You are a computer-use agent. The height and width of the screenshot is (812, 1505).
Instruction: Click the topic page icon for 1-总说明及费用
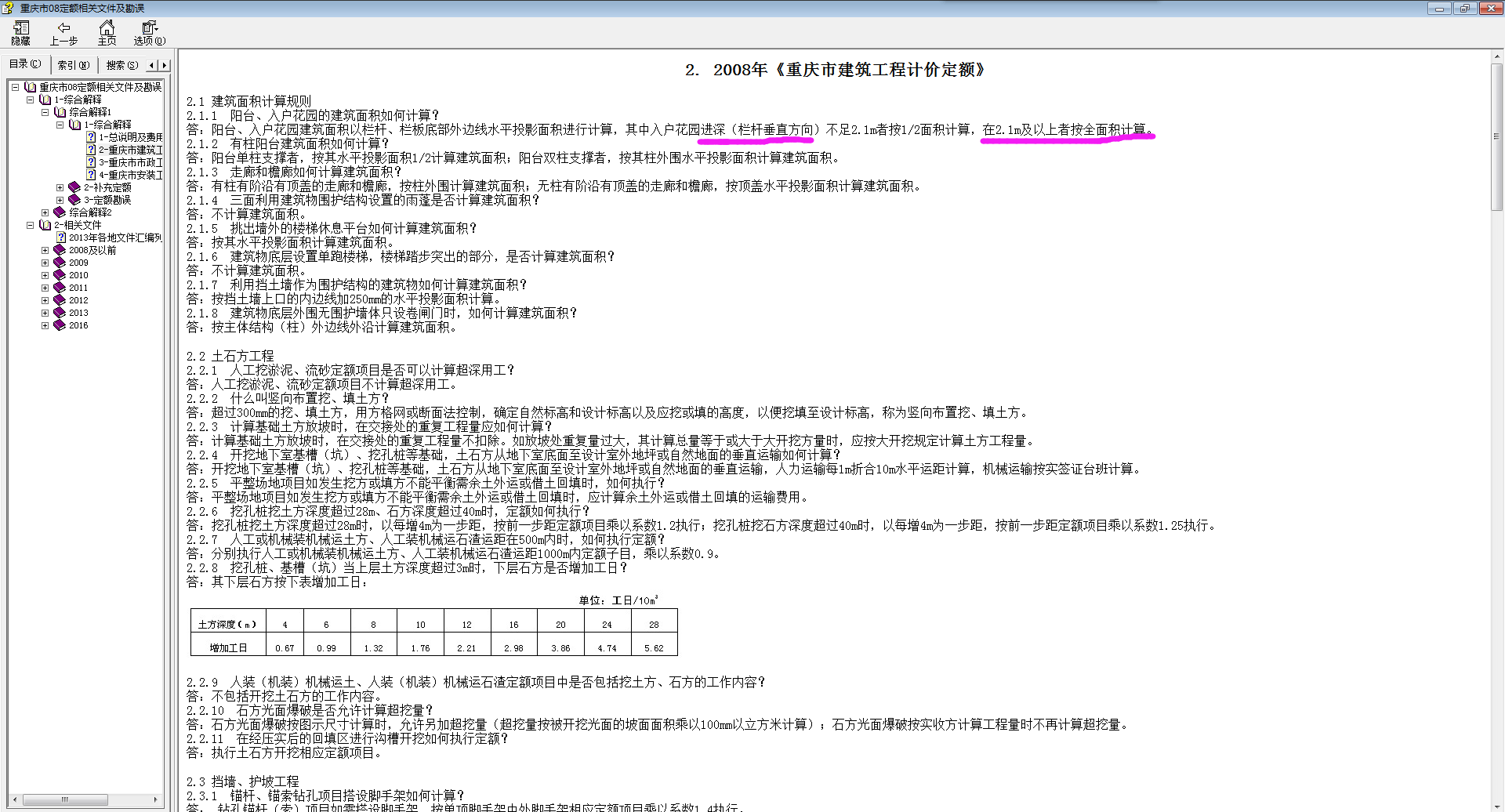91,137
